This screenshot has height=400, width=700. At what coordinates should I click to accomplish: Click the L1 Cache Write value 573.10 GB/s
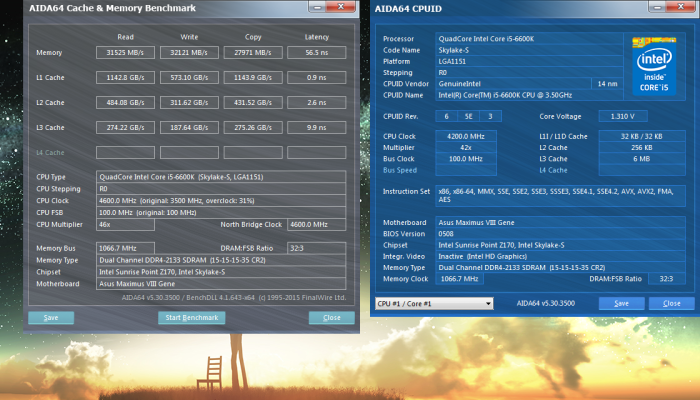click(189, 78)
